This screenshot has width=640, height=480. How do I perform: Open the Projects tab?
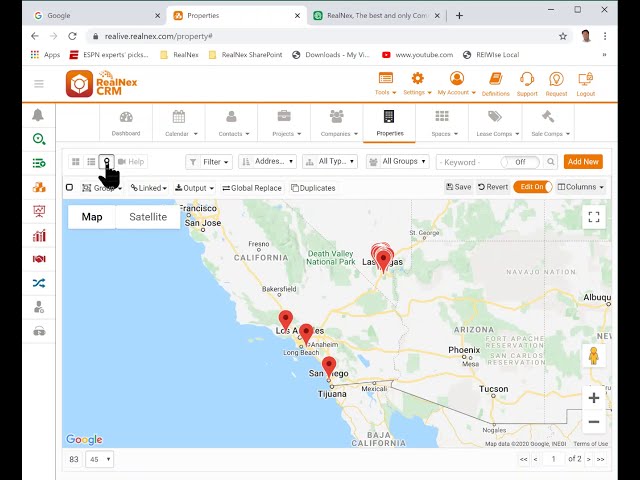pyautogui.click(x=284, y=123)
